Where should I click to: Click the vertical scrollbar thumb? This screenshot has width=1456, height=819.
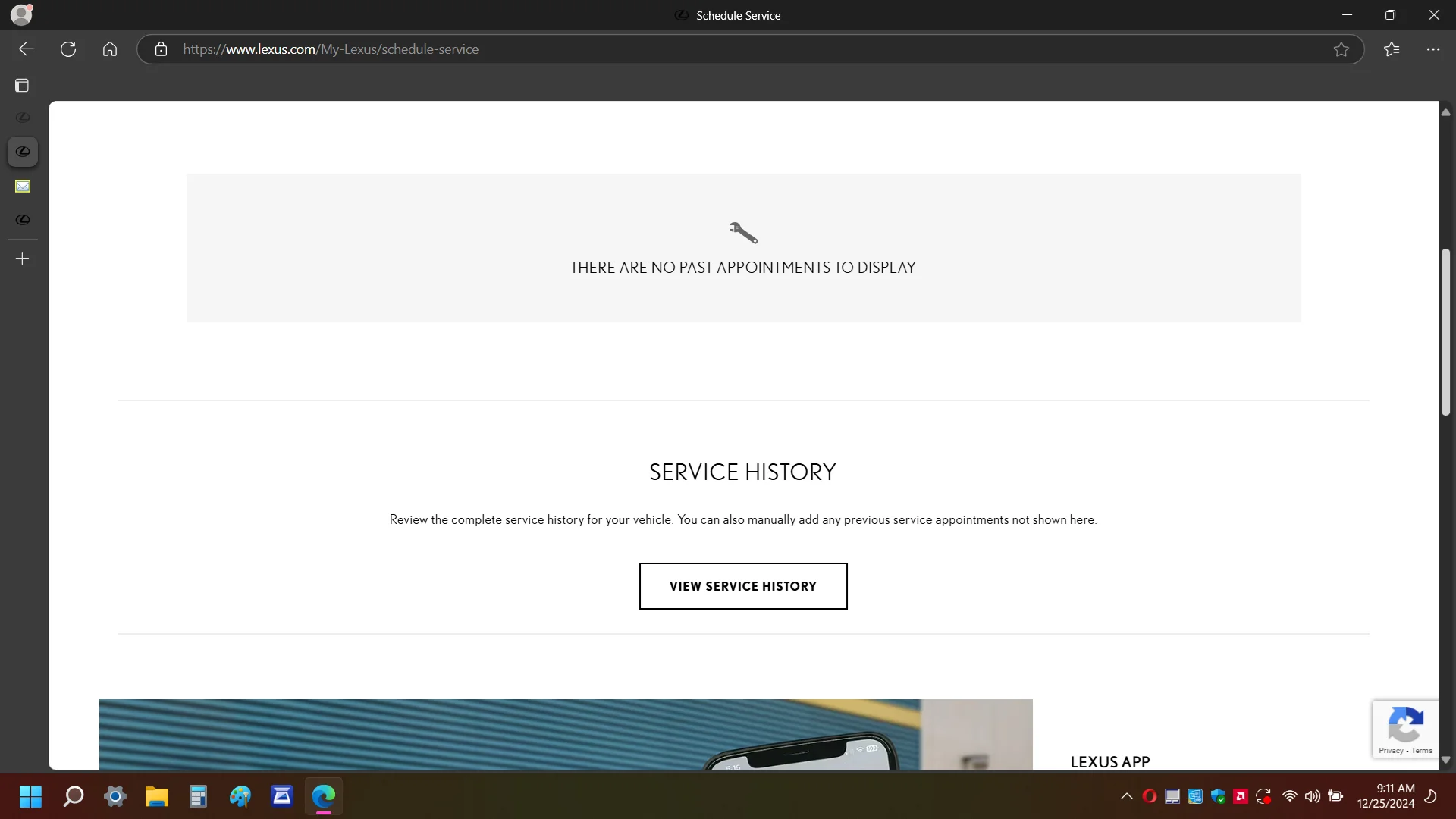(1446, 332)
